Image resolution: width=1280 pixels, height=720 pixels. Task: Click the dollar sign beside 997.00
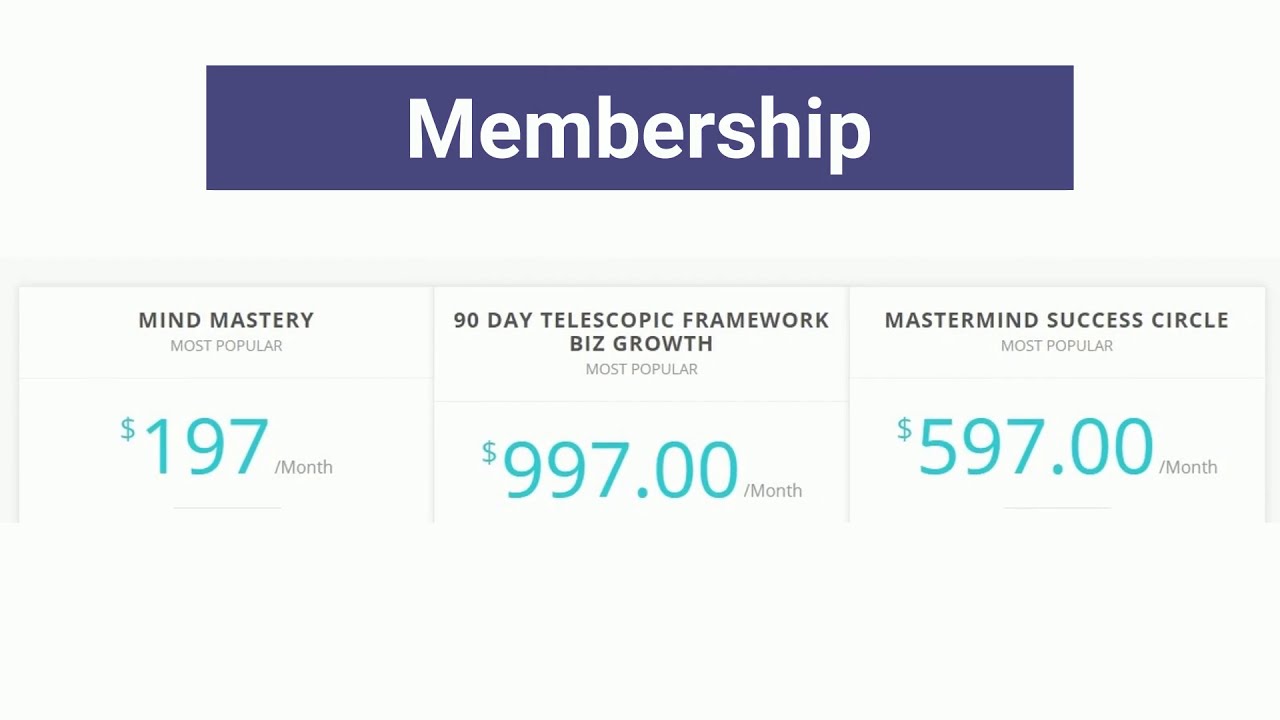tap(488, 453)
